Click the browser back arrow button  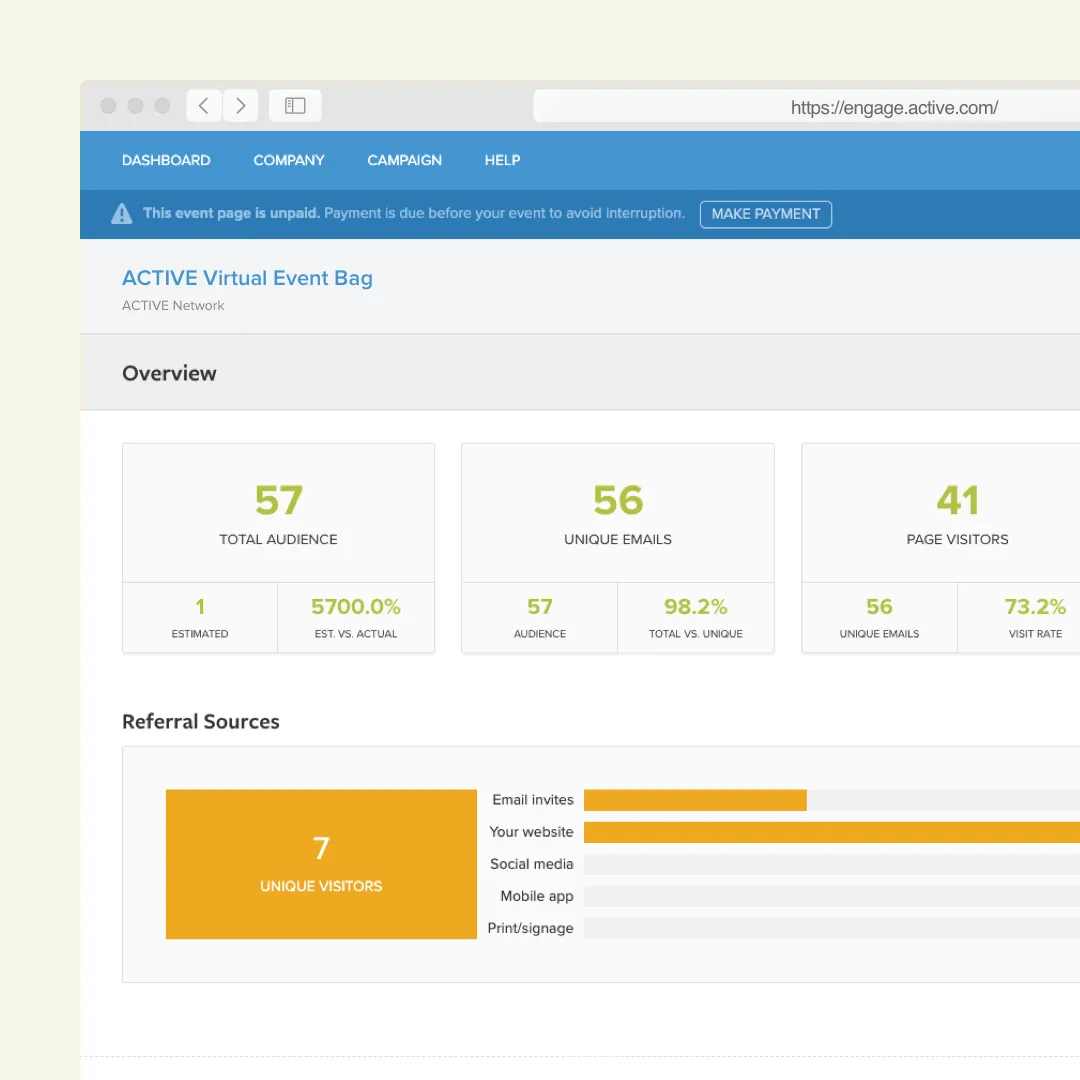click(204, 106)
